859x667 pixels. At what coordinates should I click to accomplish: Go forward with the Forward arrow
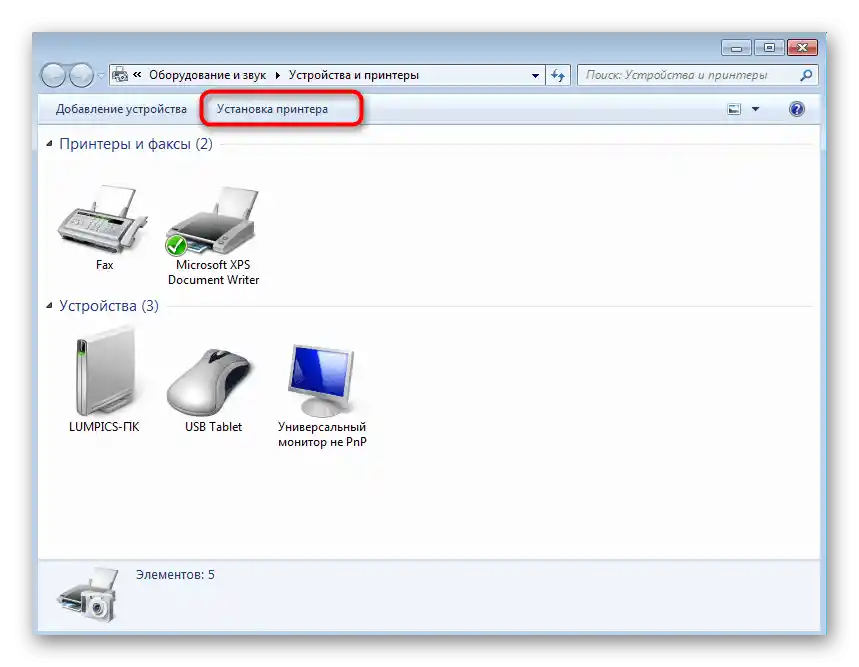tap(81, 75)
